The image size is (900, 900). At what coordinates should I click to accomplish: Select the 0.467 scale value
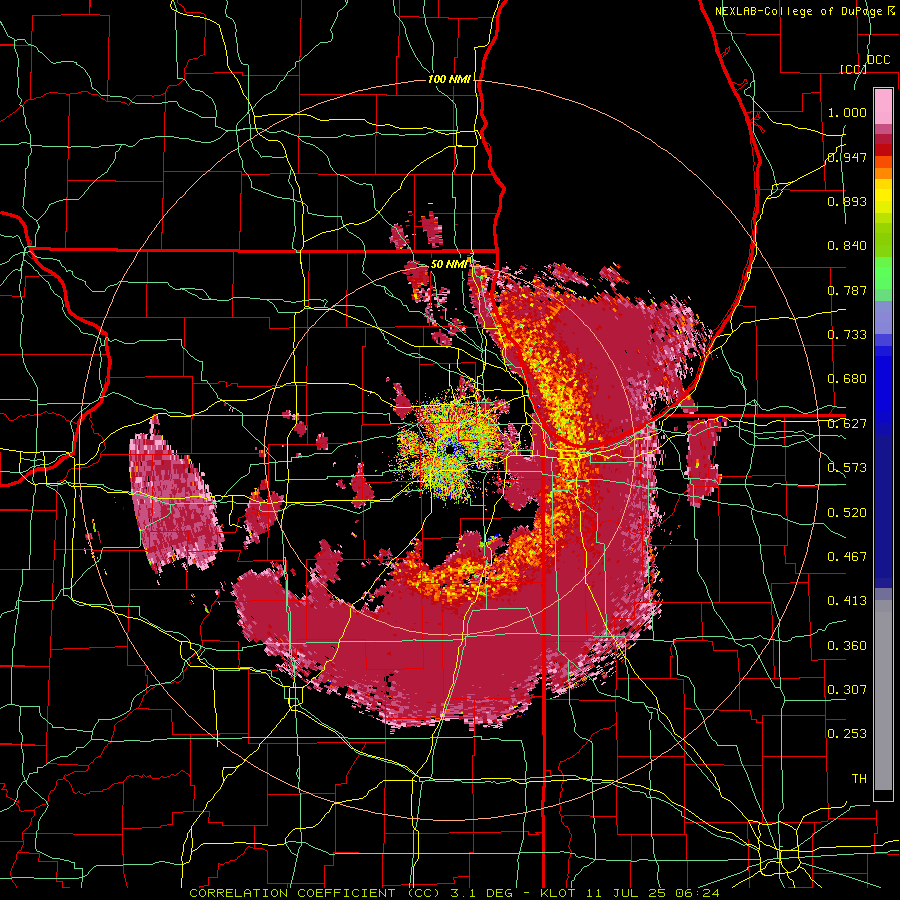pyautogui.click(x=847, y=557)
